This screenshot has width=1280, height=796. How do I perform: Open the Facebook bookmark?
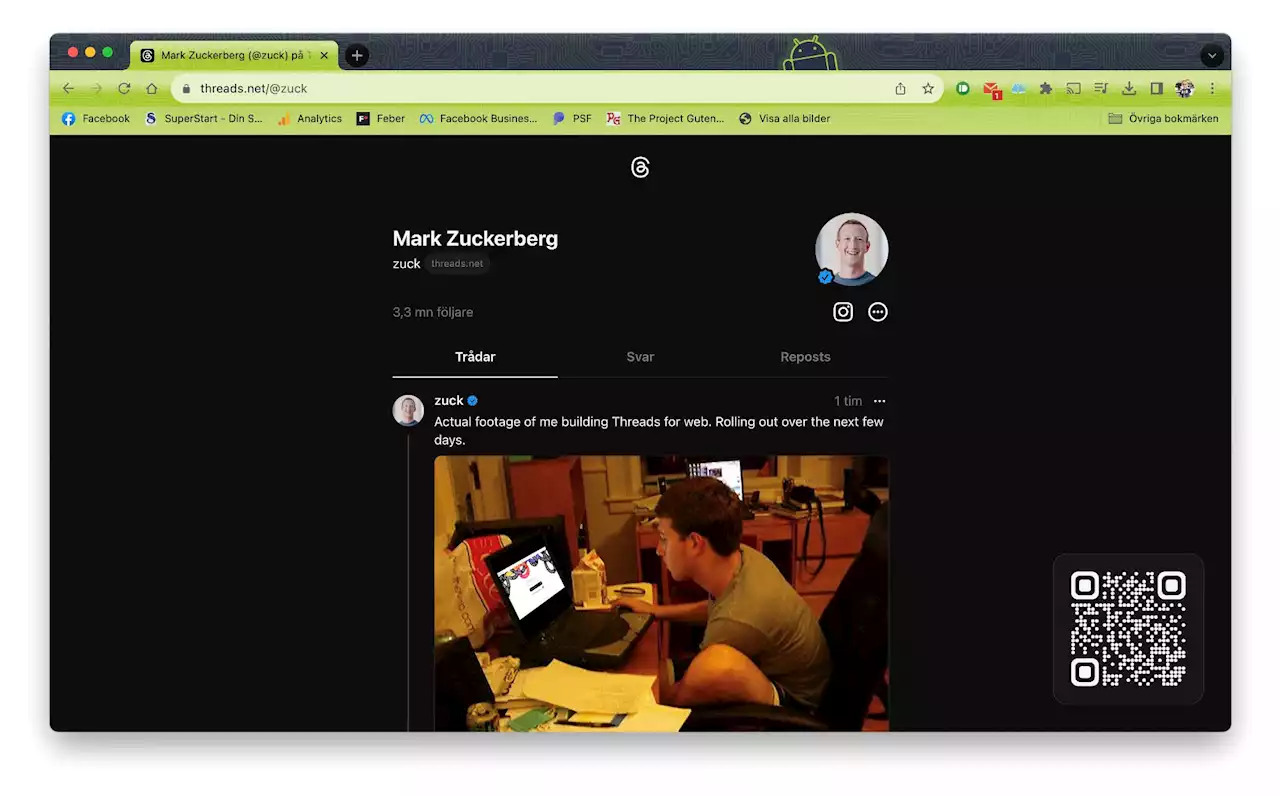(96, 118)
